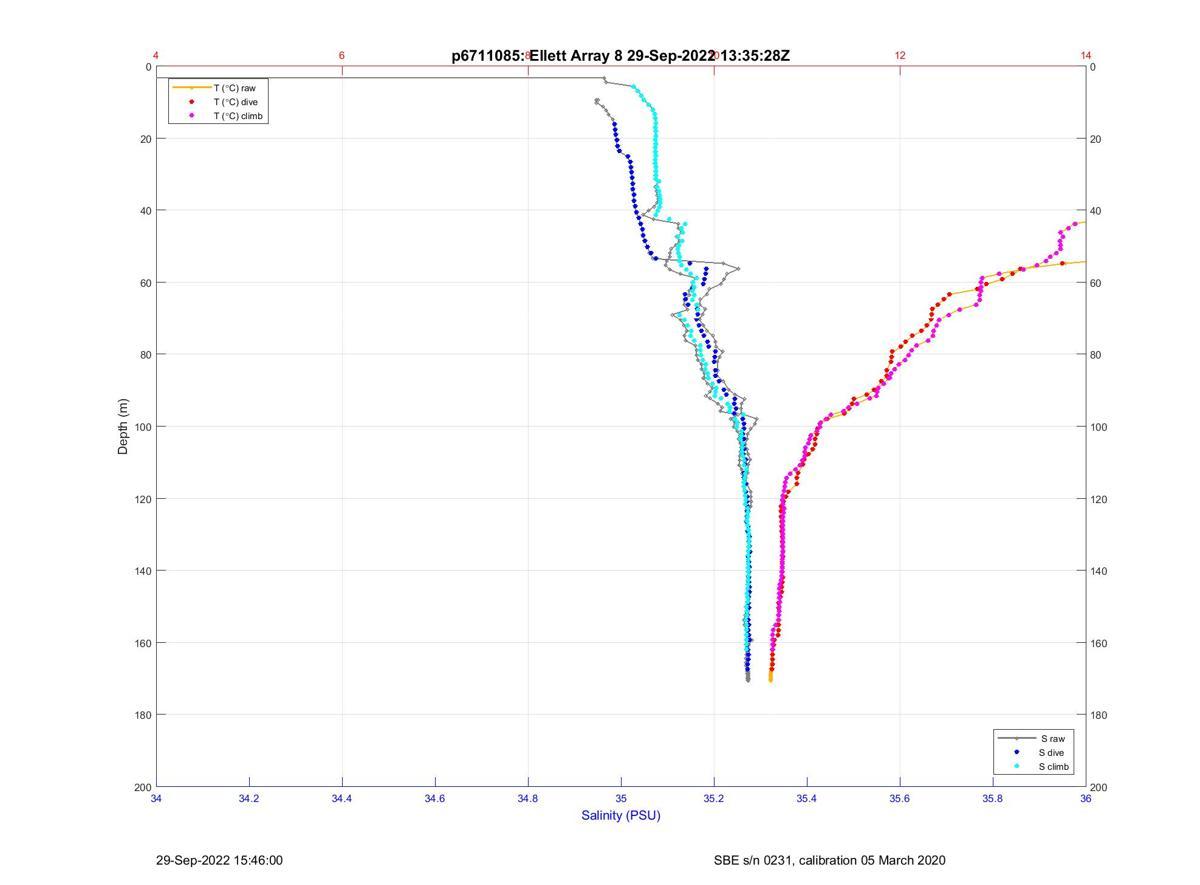Click left-axis depth tick 60

pos(146,283)
